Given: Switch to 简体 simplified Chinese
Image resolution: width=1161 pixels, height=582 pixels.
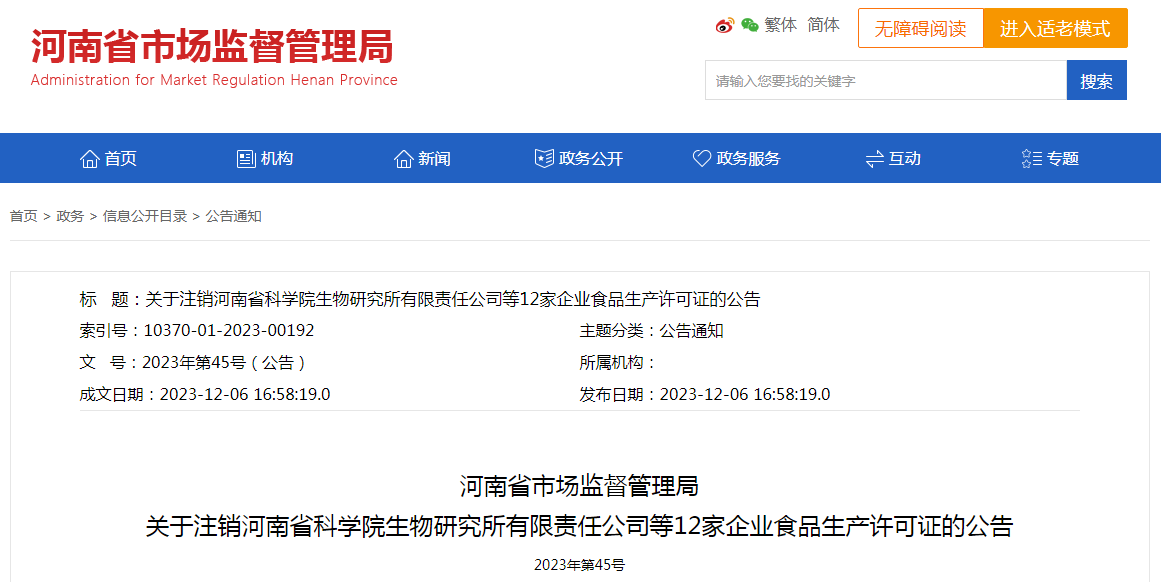Looking at the screenshot, I should point(823,25).
